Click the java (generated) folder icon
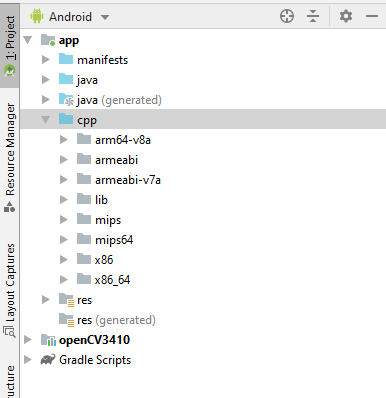This screenshot has width=386, height=398. (x=66, y=100)
